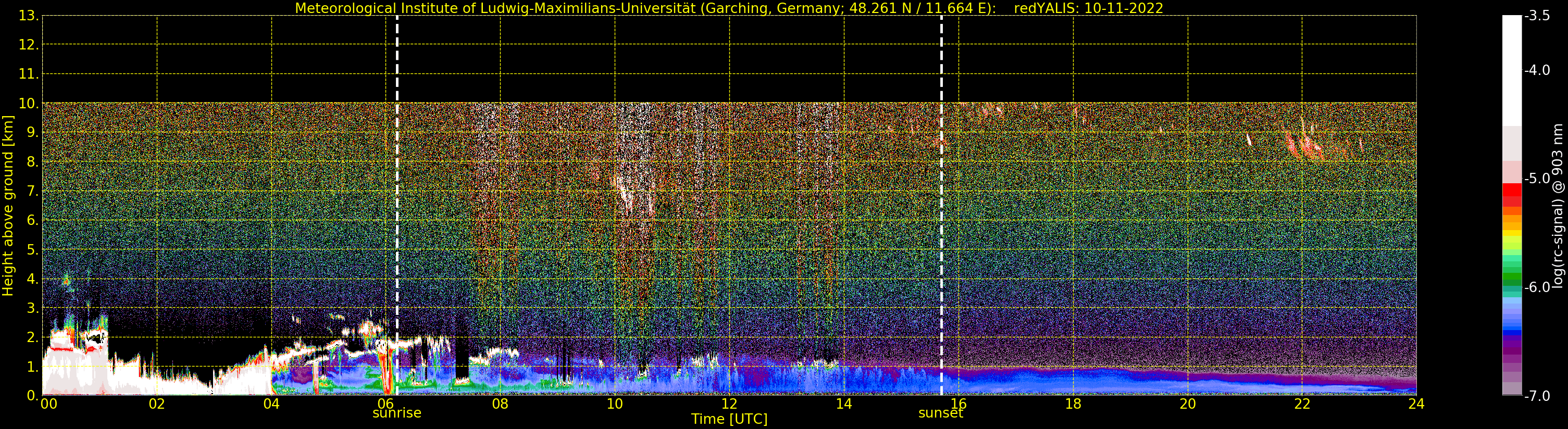The height and width of the screenshot is (429, 1568).
Task: Click colorbar tick value -7.0
Action: (1537, 396)
